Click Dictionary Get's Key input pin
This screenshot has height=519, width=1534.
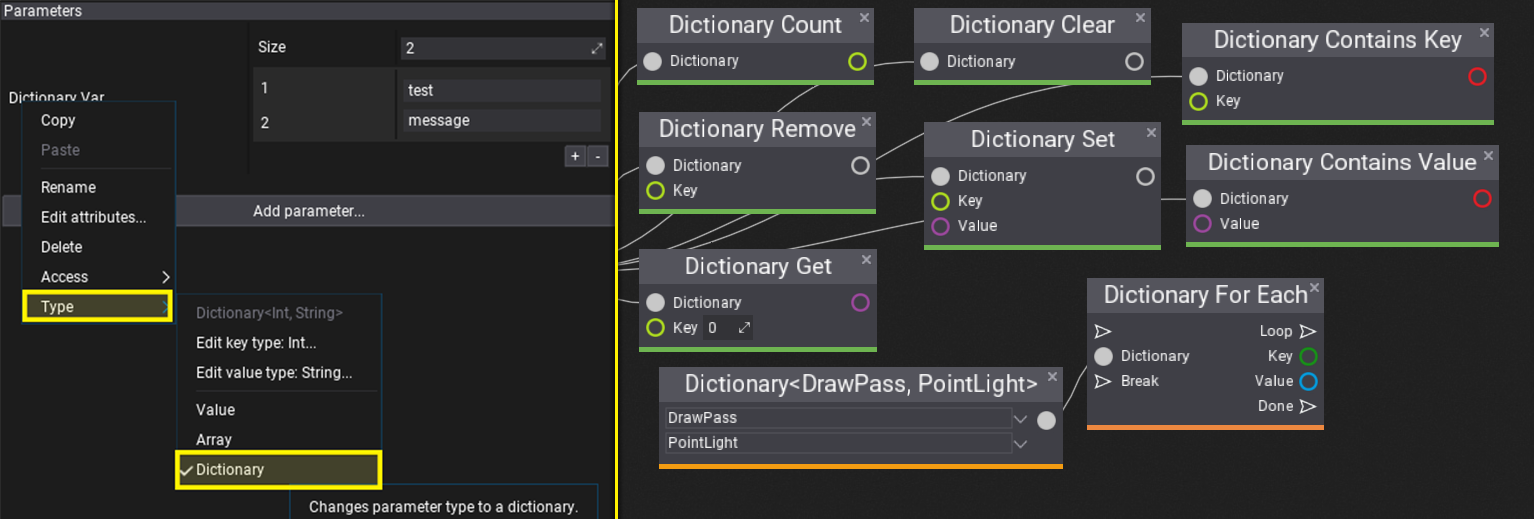pyautogui.click(x=655, y=327)
